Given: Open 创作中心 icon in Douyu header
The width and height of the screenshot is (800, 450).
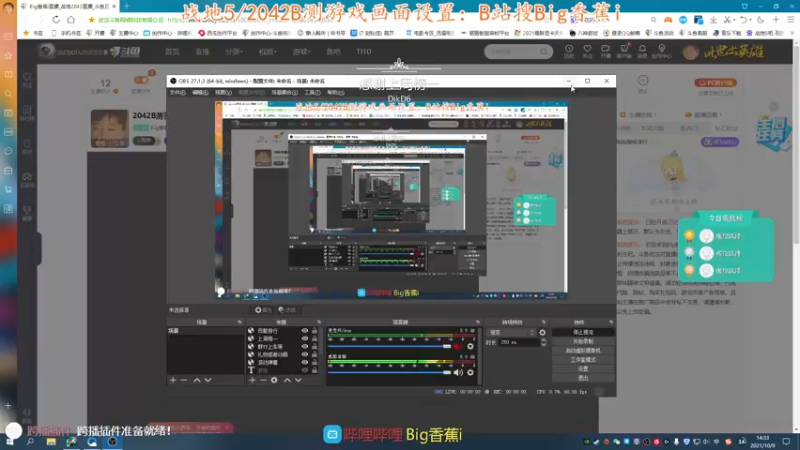Looking at the screenshot, I should 662,51.
